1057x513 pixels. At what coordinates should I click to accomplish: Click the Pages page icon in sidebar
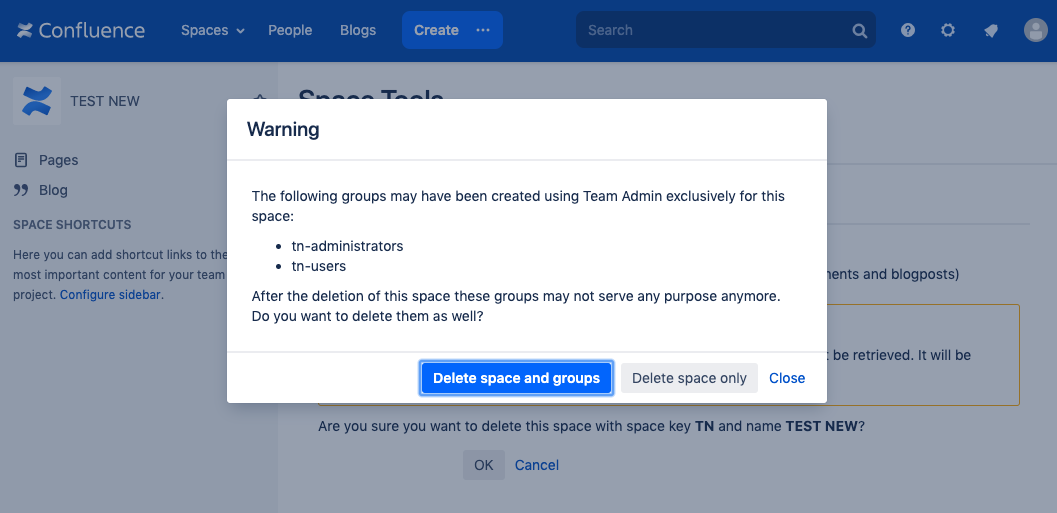pos(21,160)
